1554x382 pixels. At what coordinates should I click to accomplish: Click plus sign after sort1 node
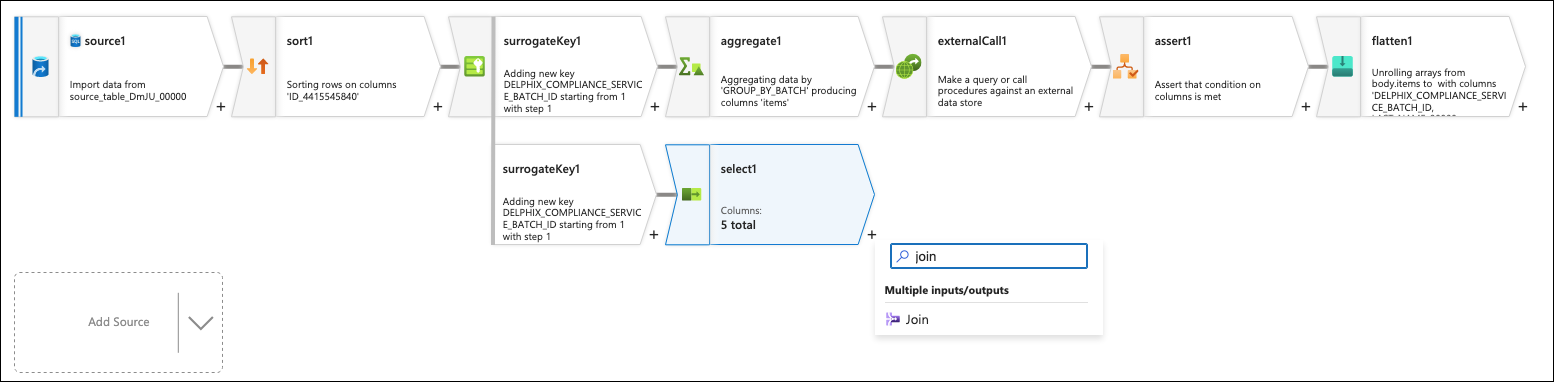(x=437, y=106)
